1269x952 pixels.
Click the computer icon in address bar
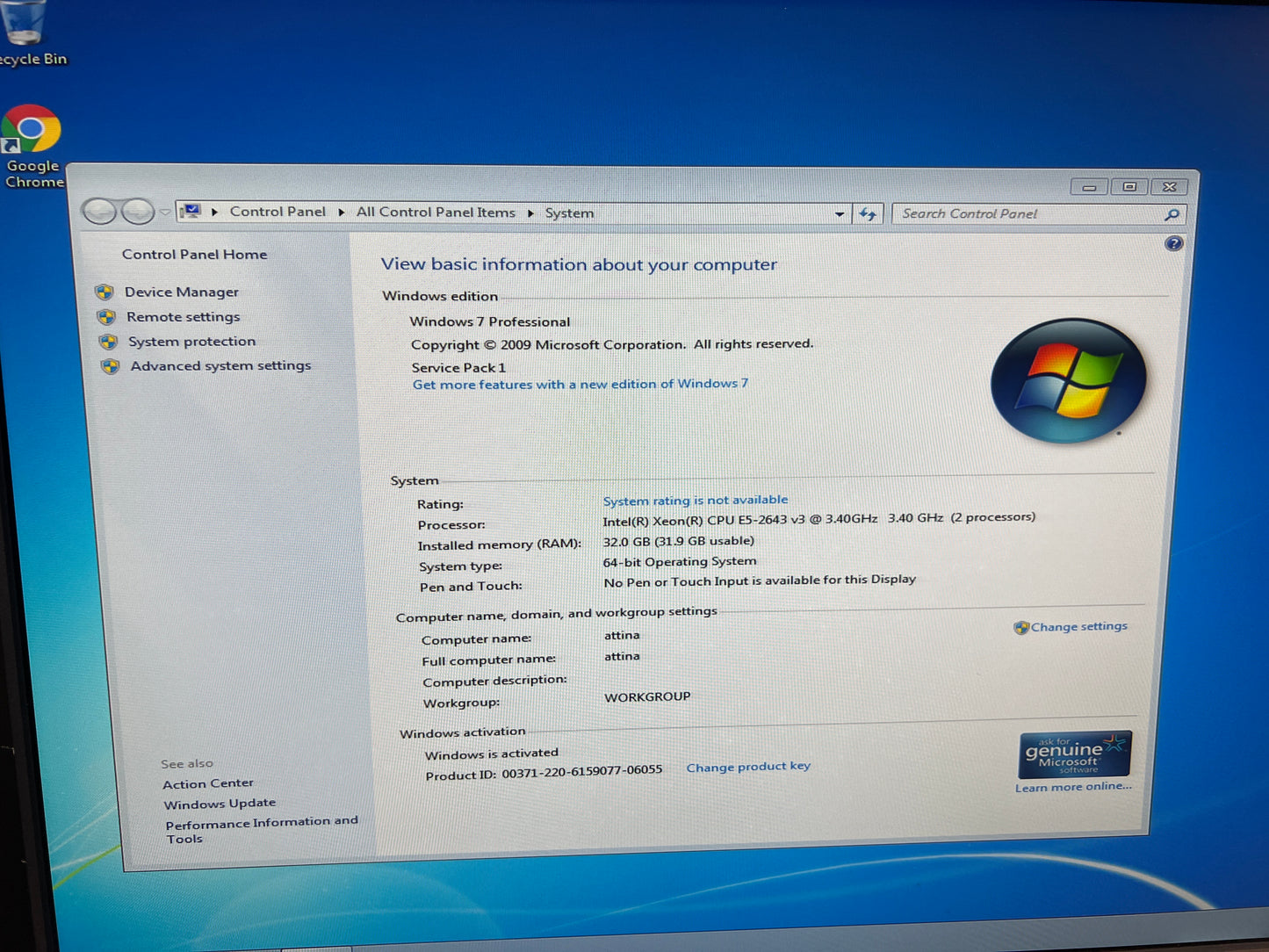[x=191, y=212]
